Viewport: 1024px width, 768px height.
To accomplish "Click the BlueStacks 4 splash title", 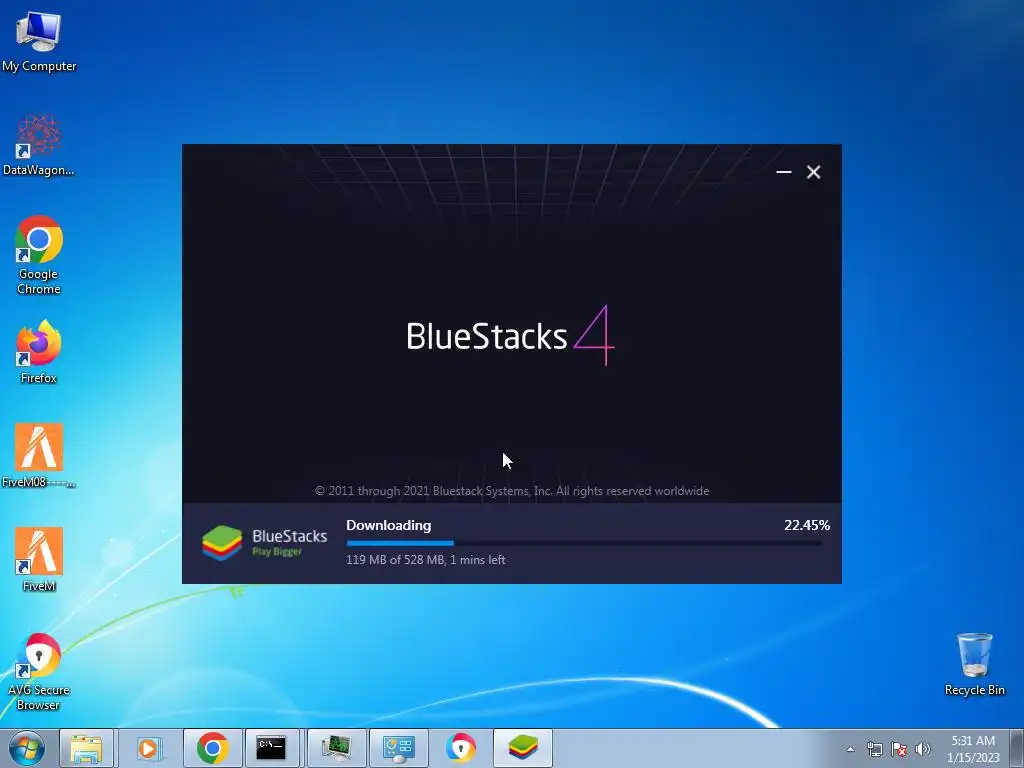I will [x=511, y=336].
